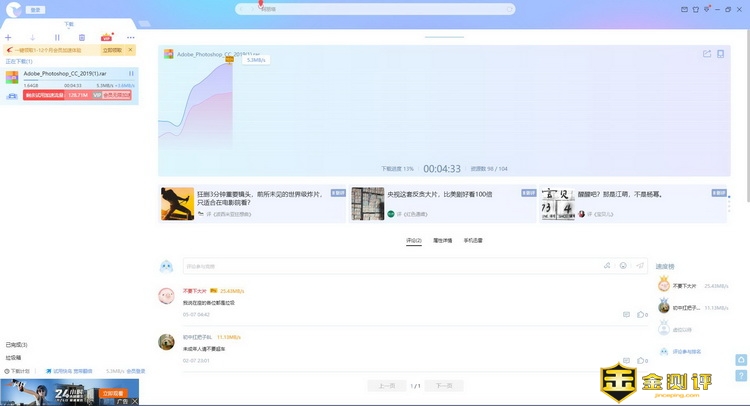Open the three-dots more options menu
Screen dimensions: 750x406
pyautogui.click(x=130, y=37)
